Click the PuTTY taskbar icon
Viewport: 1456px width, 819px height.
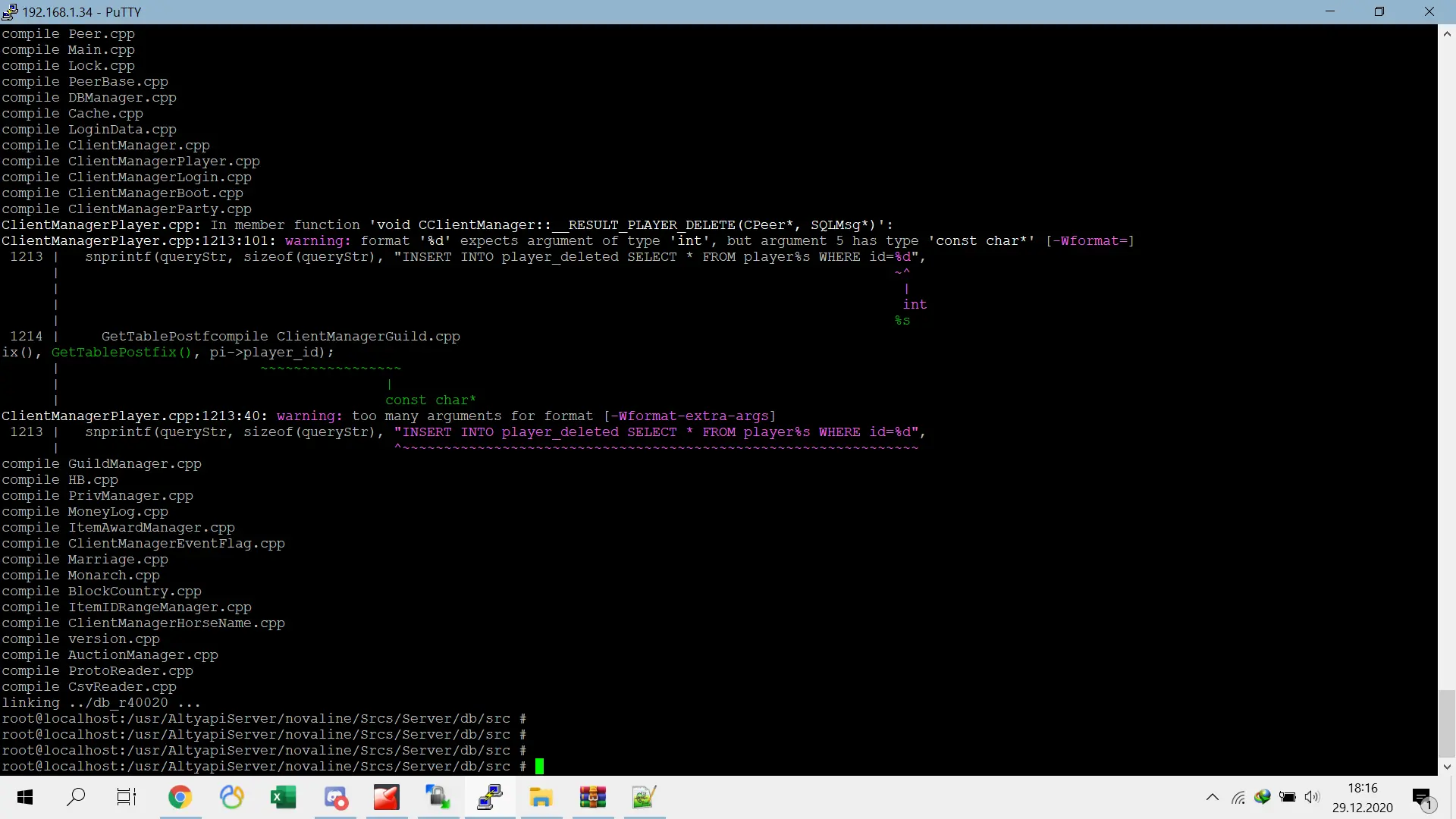click(490, 797)
